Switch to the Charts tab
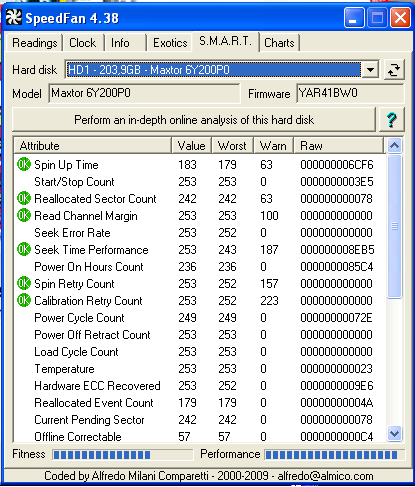 coord(279,43)
